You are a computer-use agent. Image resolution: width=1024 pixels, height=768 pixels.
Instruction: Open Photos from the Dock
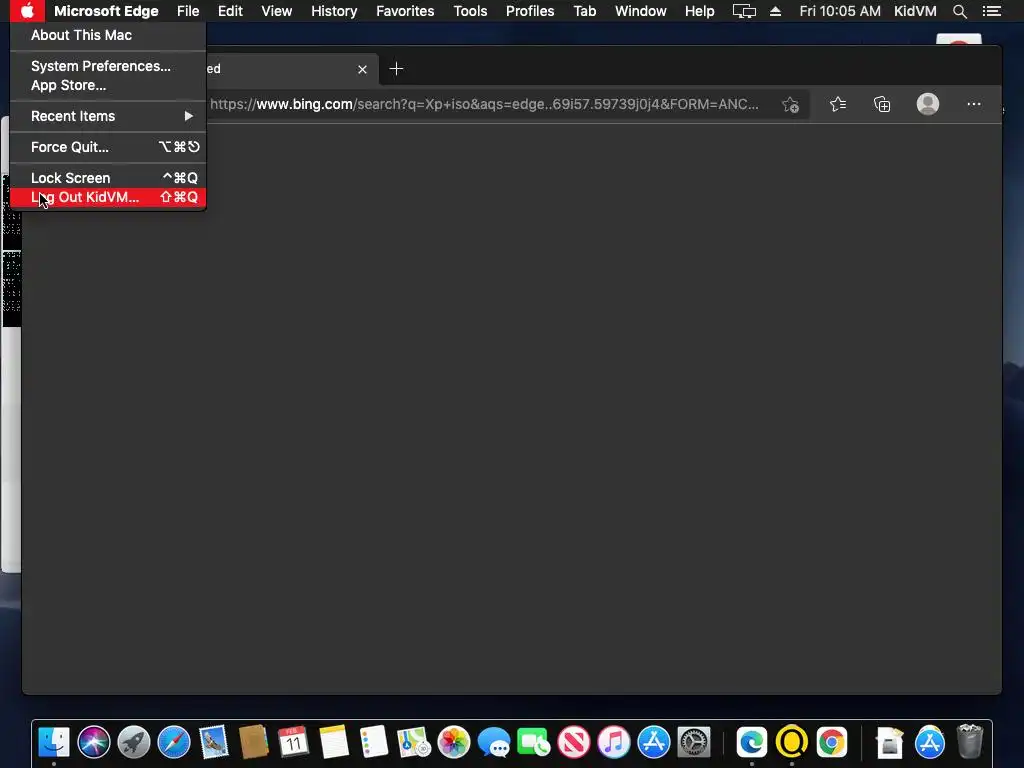click(454, 742)
